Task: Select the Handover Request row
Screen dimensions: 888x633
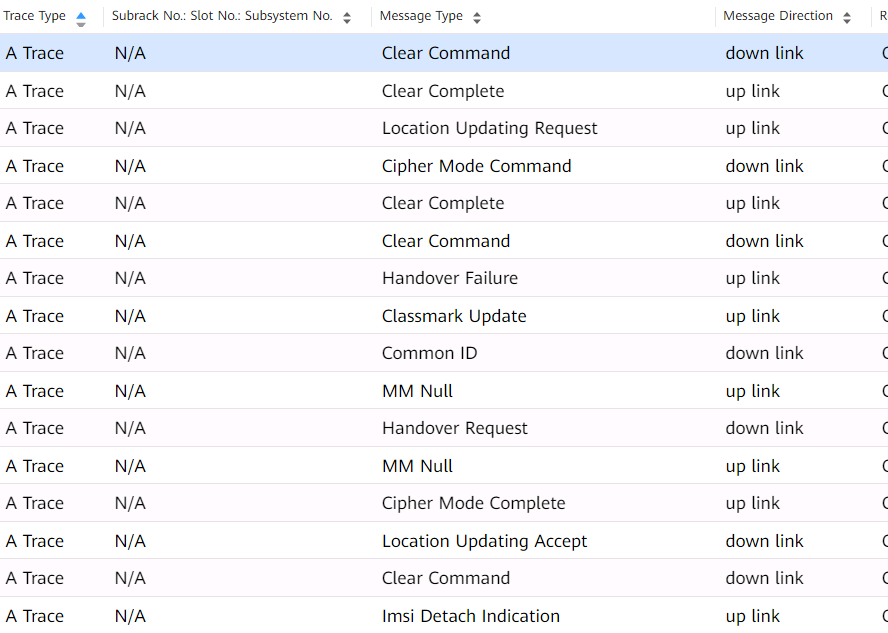Action: pyautogui.click(x=444, y=428)
